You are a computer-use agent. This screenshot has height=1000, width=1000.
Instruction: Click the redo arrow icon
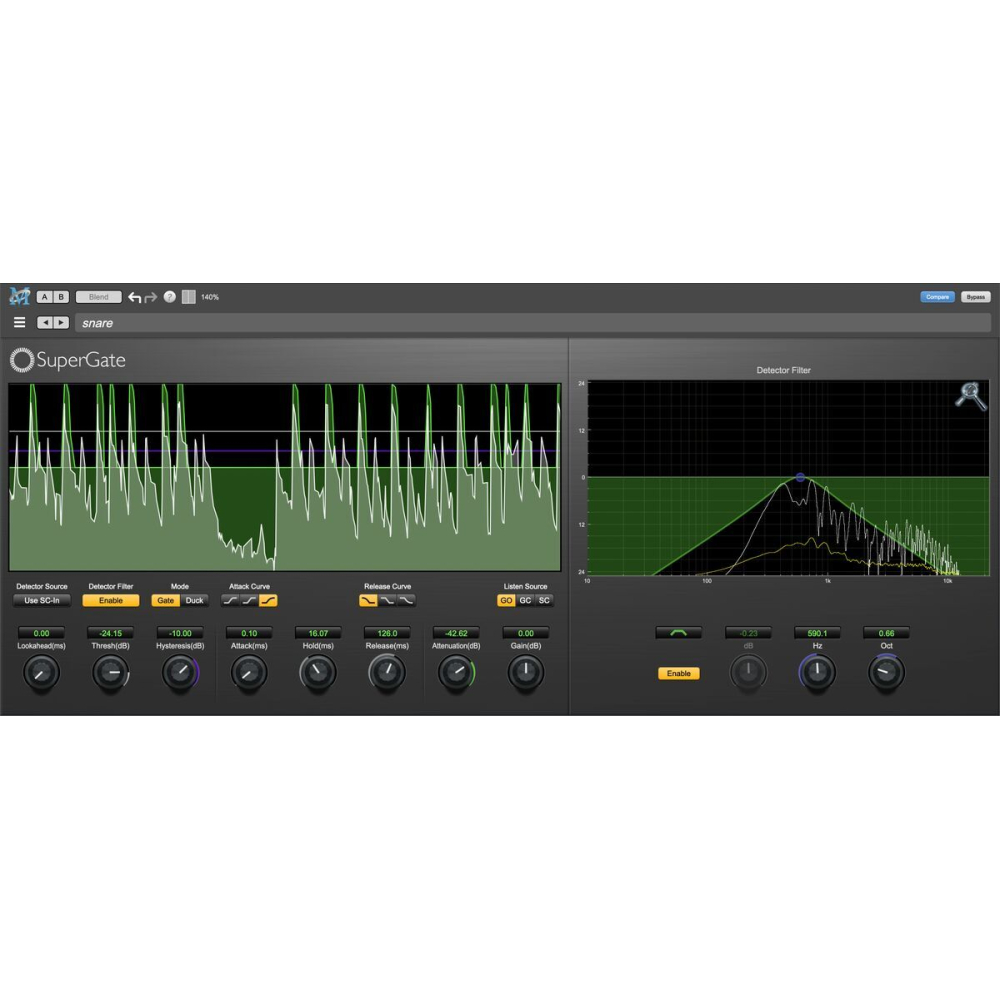coord(151,297)
